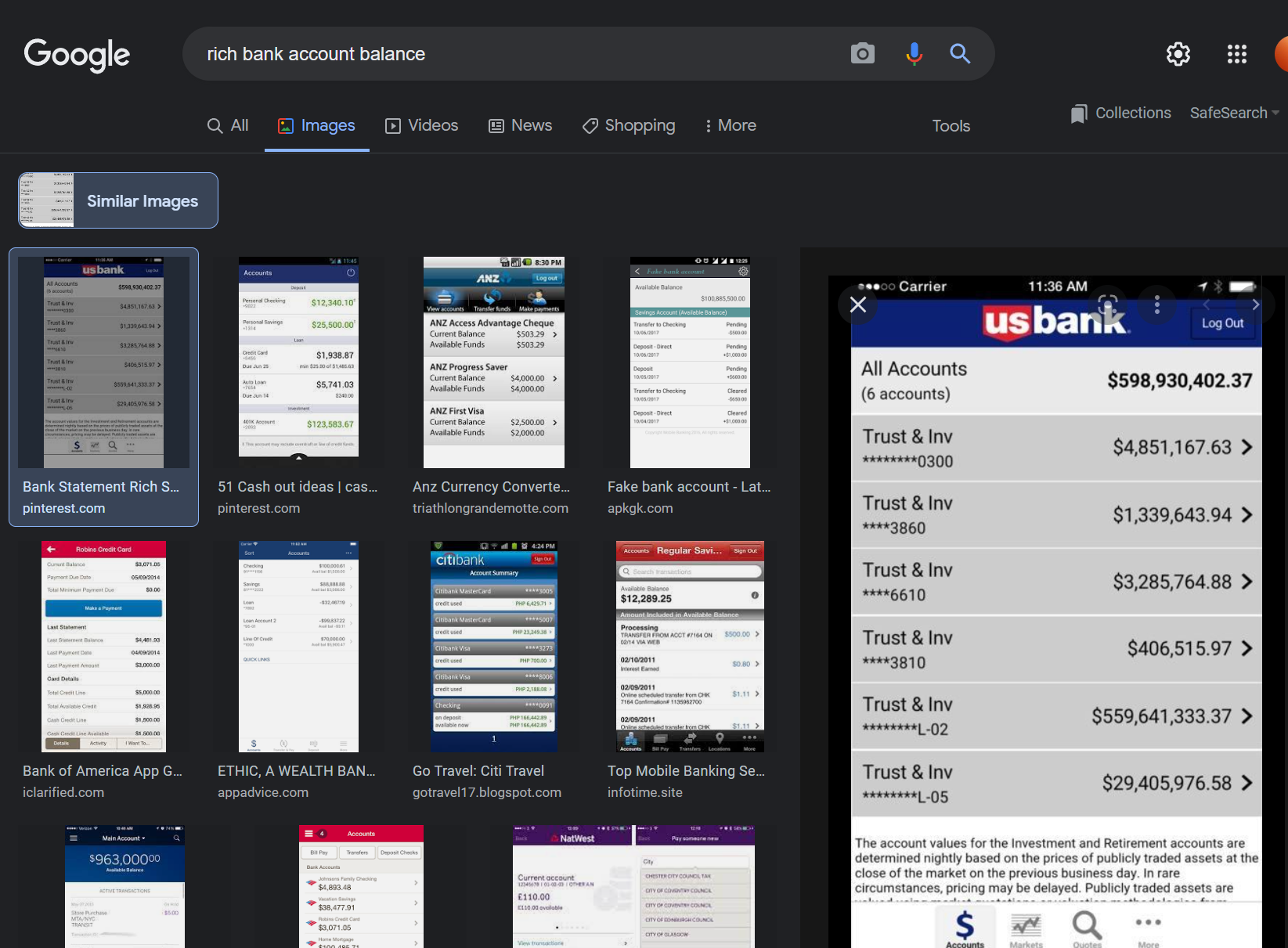This screenshot has width=1288, height=948.
Task: Click the 'Bank Statement Rich S...' result title
Action: (101, 487)
